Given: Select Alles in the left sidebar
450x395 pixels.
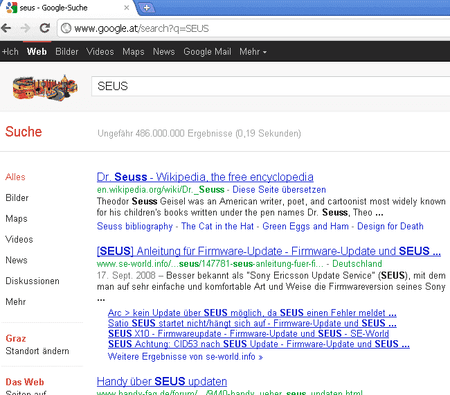Looking at the screenshot, I should point(15,177).
